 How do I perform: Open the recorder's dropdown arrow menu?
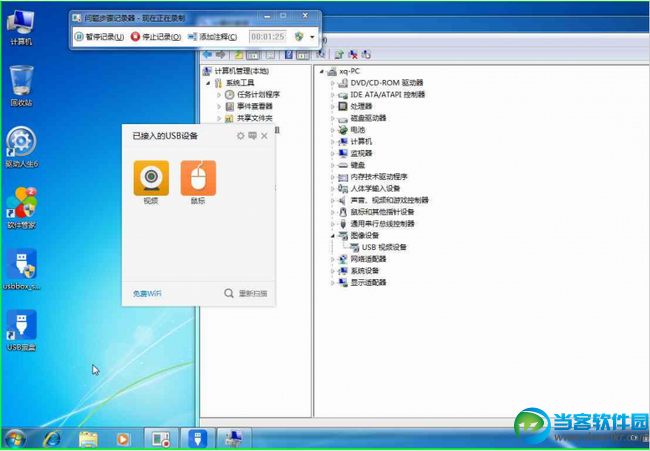point(312,37)
